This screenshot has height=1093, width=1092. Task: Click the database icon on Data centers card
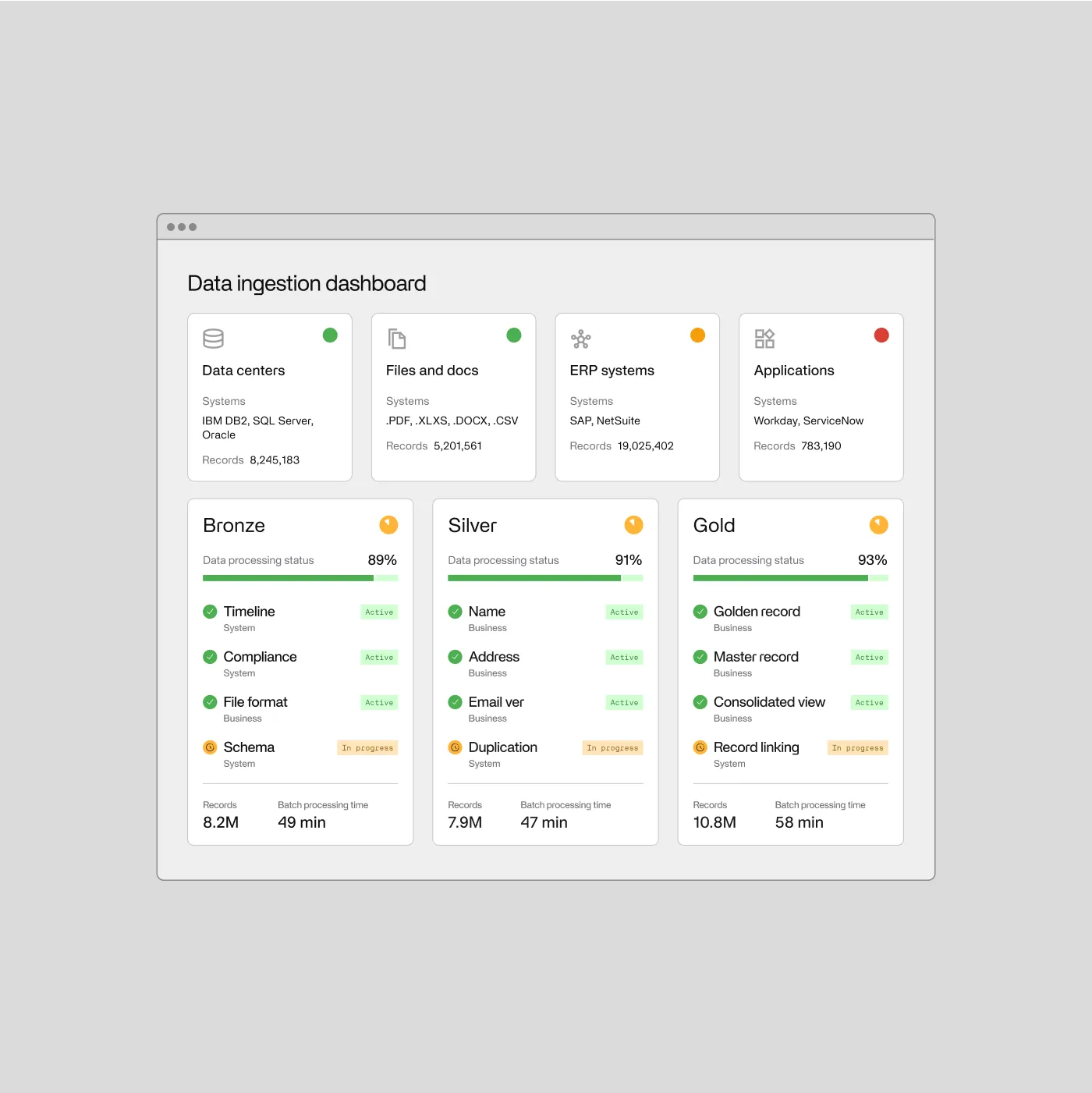(x=212, y=339)
